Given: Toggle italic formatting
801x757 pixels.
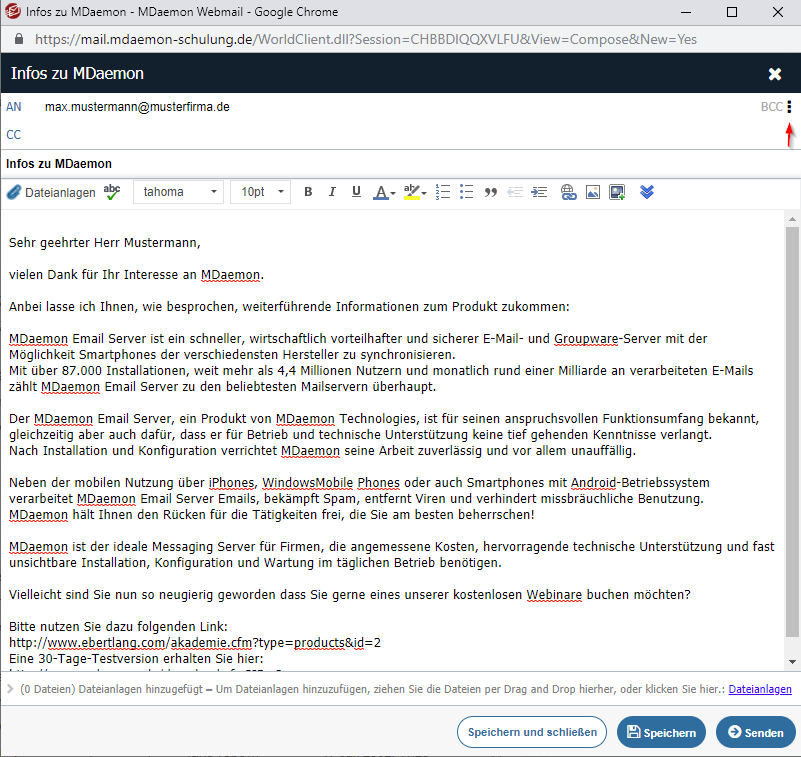Looking at the screenshot, I should (x=332, y=192).
